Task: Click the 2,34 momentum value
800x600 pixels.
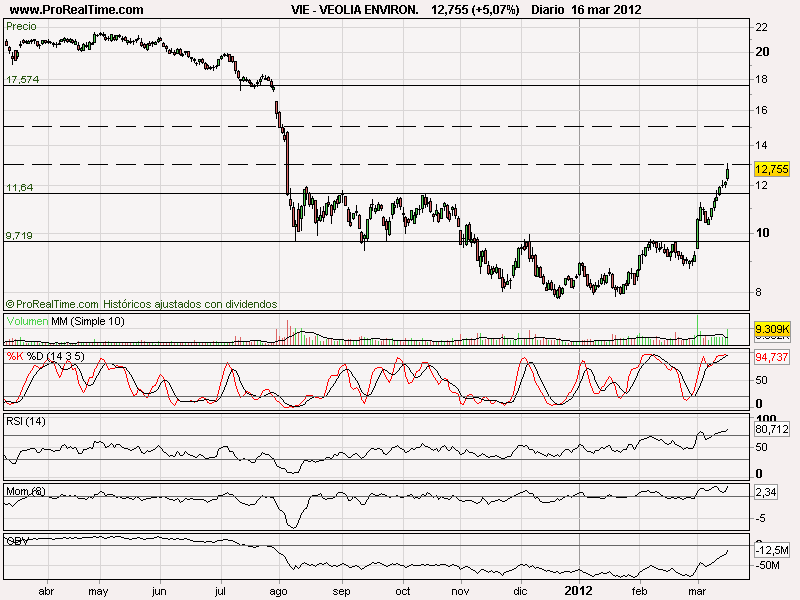Action: click(765, 492)
